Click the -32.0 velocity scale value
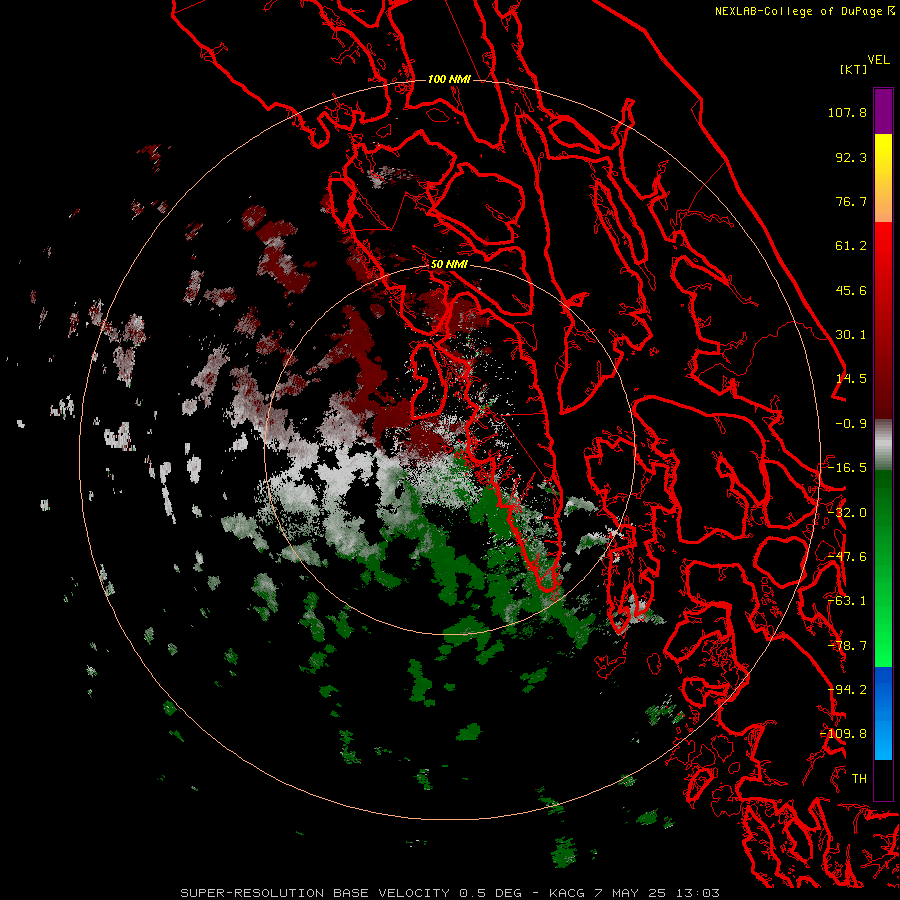The image size is (900, 900). 847,513
